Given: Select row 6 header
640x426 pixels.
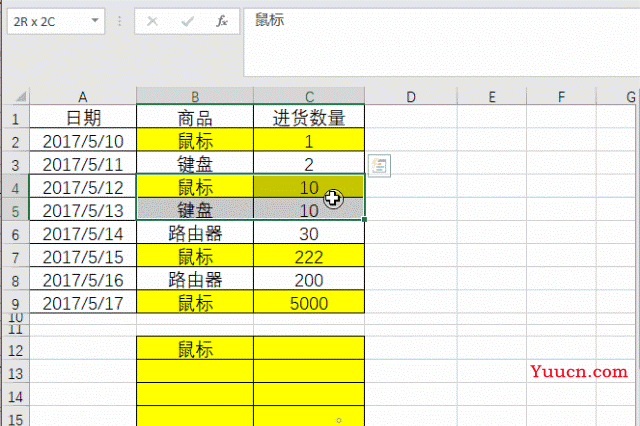Looking at the screenshot, I should pyautogui.click(x=15, y=233).
